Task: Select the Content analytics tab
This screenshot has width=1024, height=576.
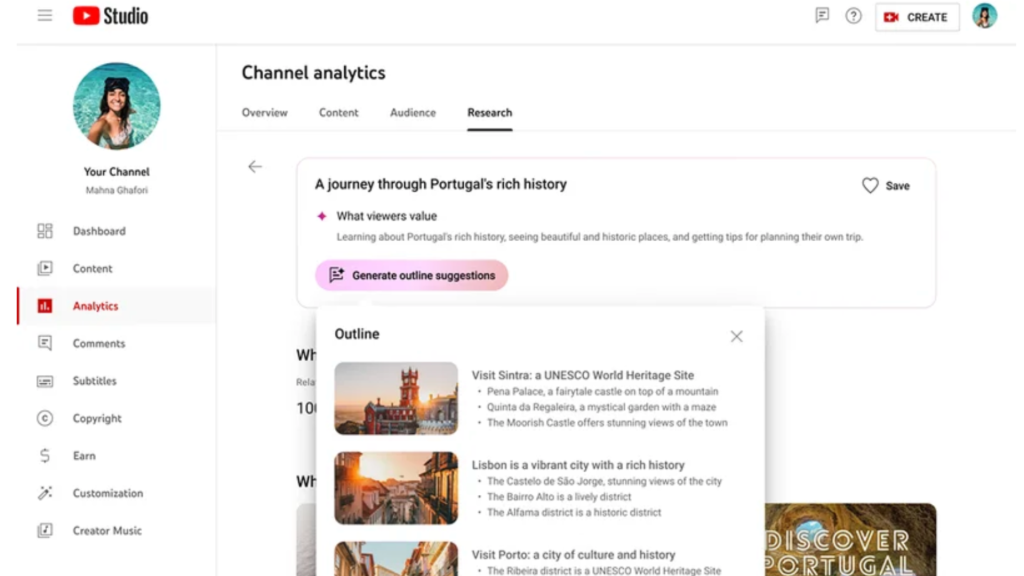Action: tap(339, 113)
